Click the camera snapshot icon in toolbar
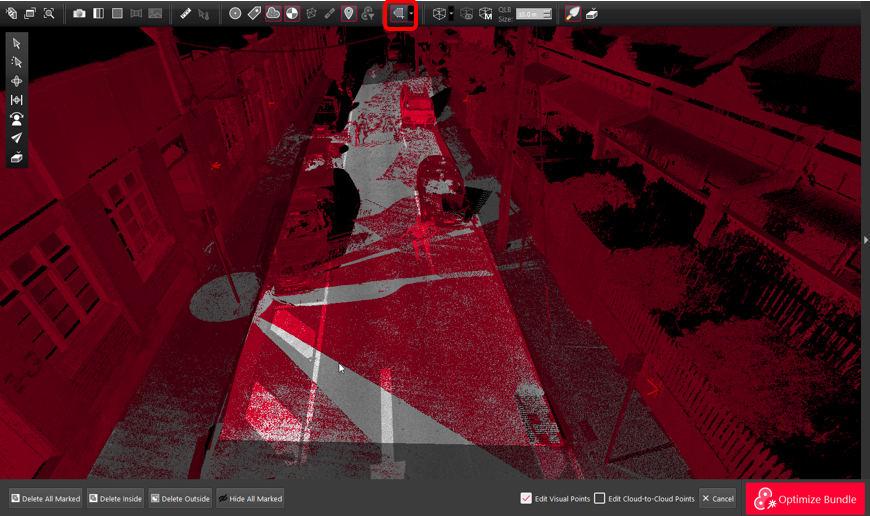The width and height of the screenshot is (870, 516). (x=79, y=14)
